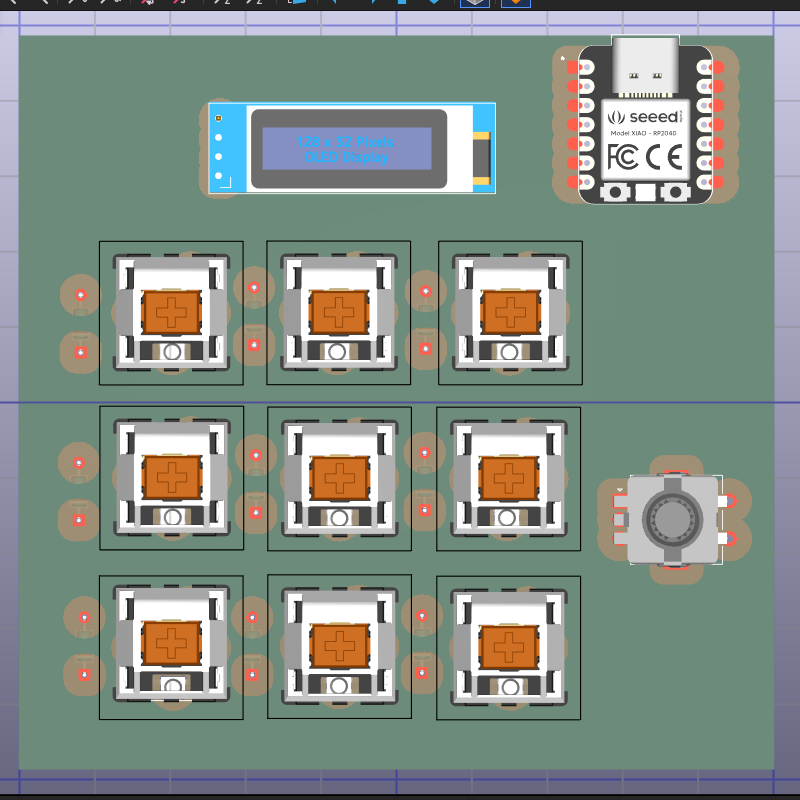Select the rotary encoder knob
Viewport: 800px width, 800px height.
coord(673,519)
